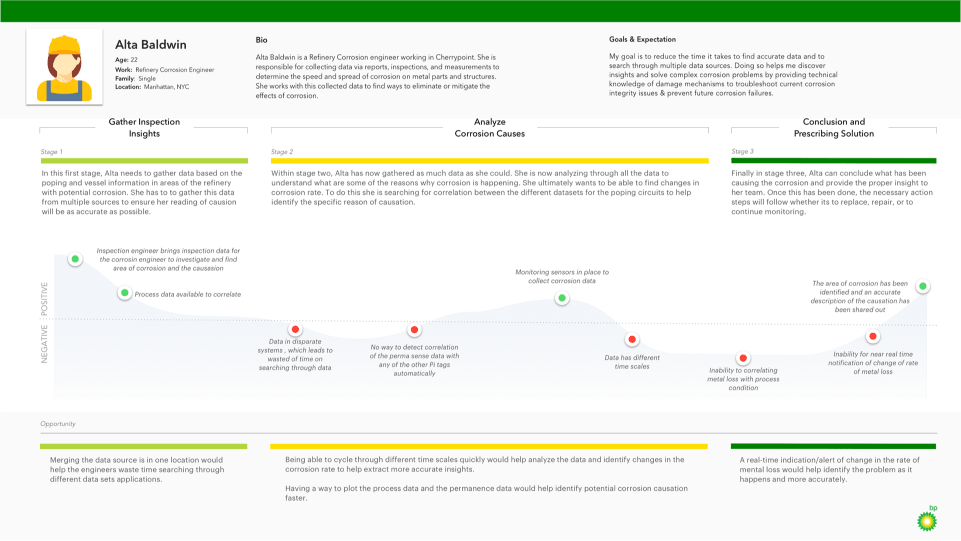Viewport: 961px width, 541px height.
Task: Select red dot above near real time notification
Action: tap(873, 336)
